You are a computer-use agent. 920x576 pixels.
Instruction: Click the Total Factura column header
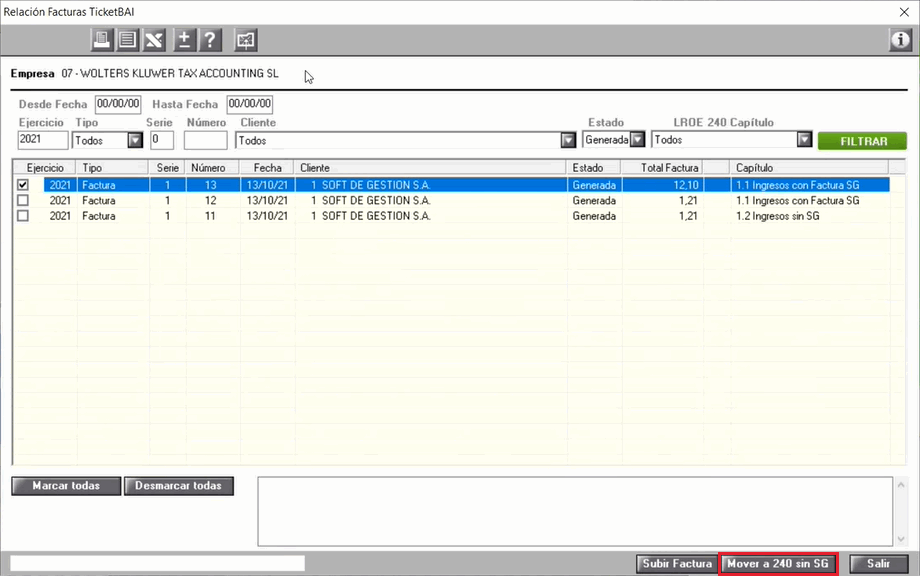[662, 168]
